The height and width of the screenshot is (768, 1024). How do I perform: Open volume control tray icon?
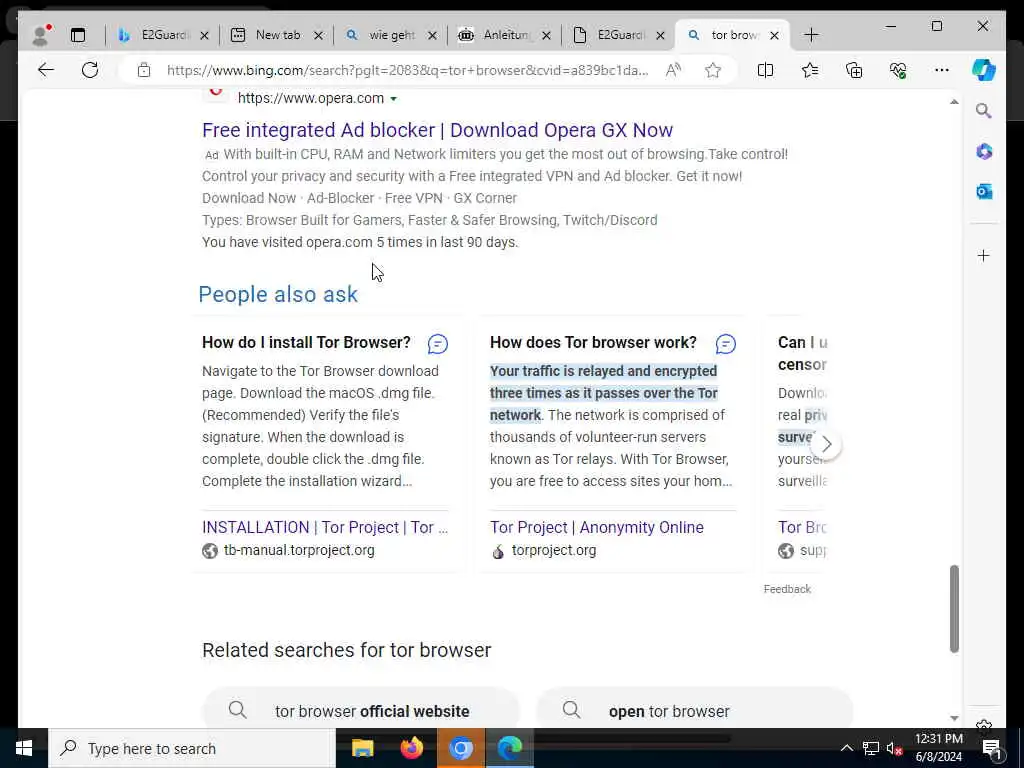pyautogui.click(x=894, y=748)
